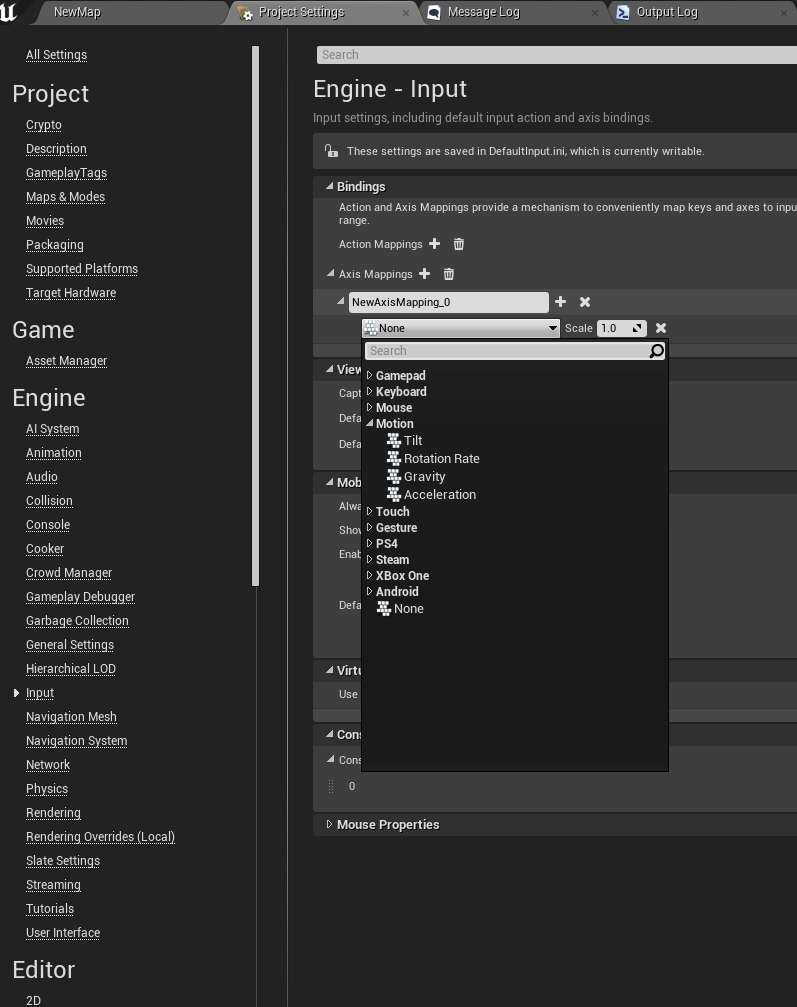Delete all Axis Mappings via the trash icon
The height and width of the screenshot is (1007, 797).
448,274
